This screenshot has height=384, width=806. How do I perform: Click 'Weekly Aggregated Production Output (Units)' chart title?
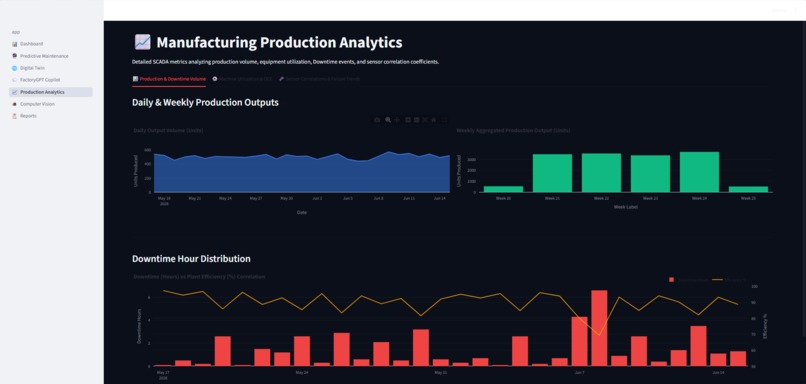[x=513, y=131]
